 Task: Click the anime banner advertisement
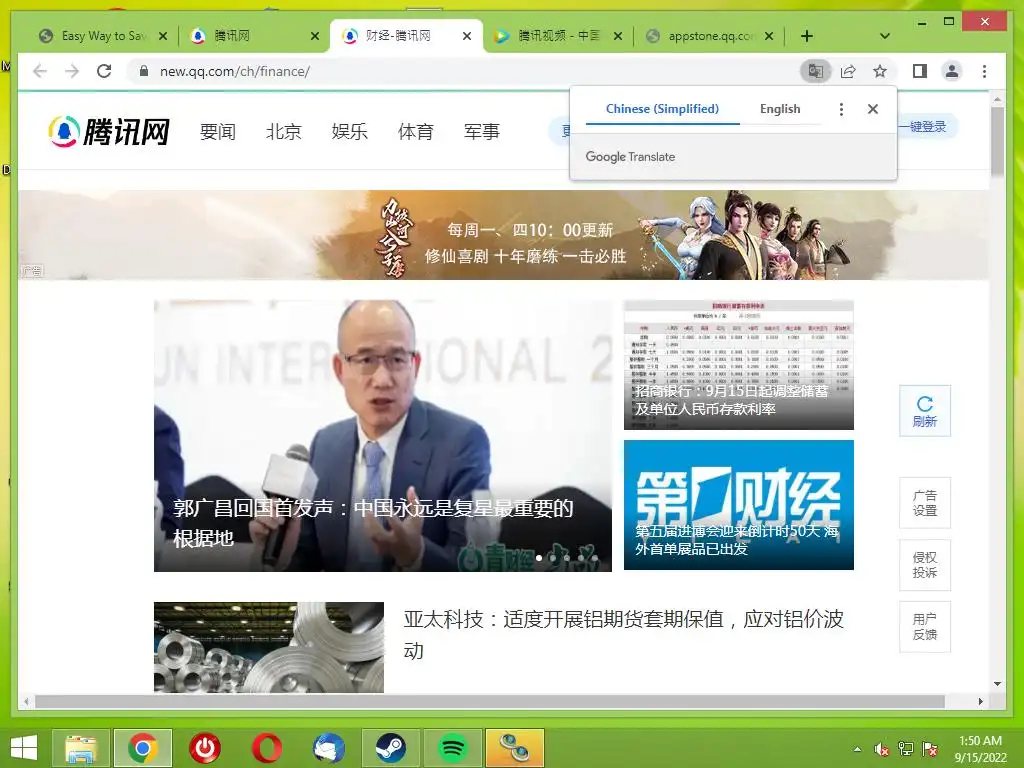(504, 235)
